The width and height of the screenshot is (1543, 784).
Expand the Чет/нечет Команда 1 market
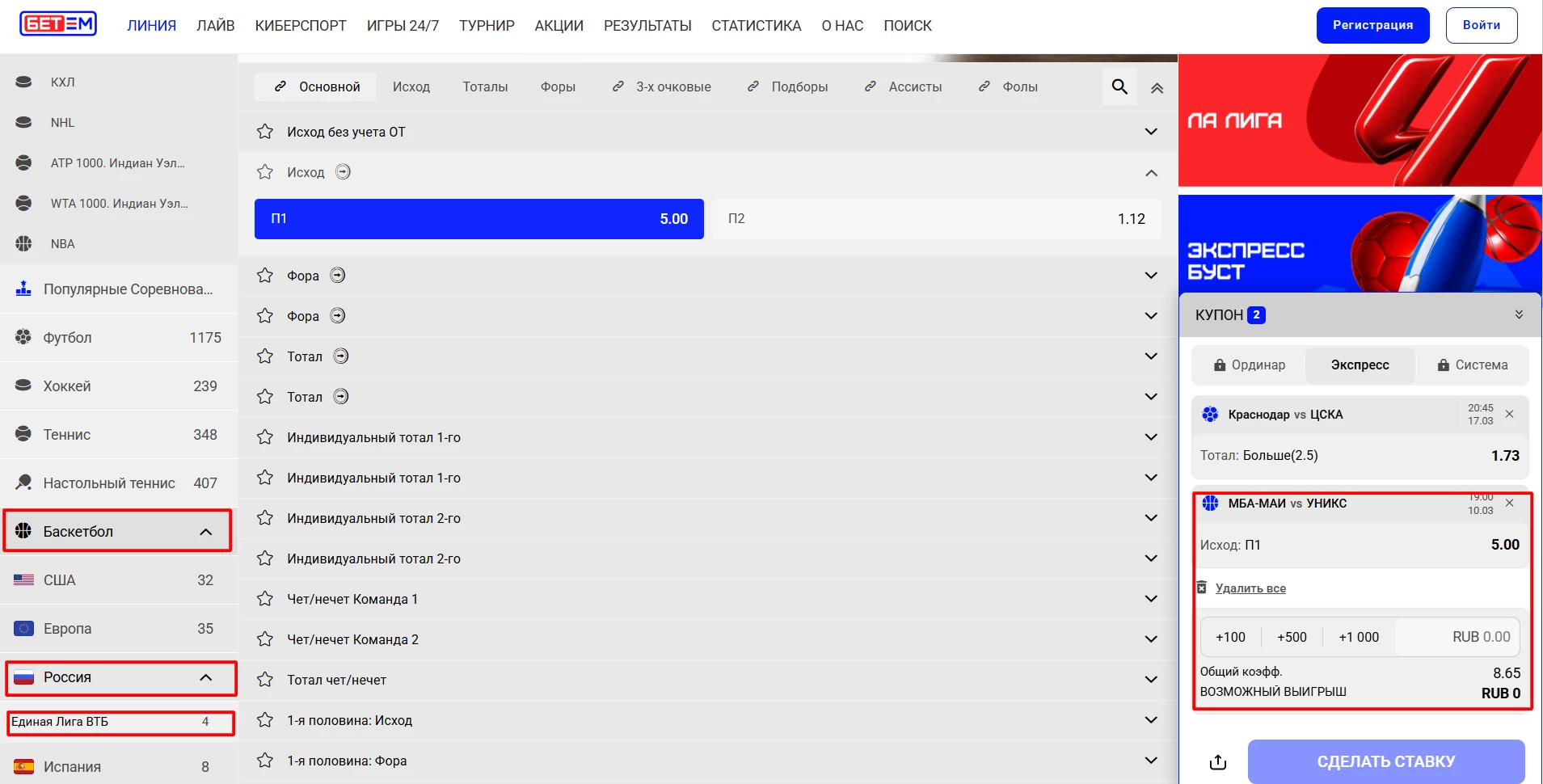(1150, 599)
